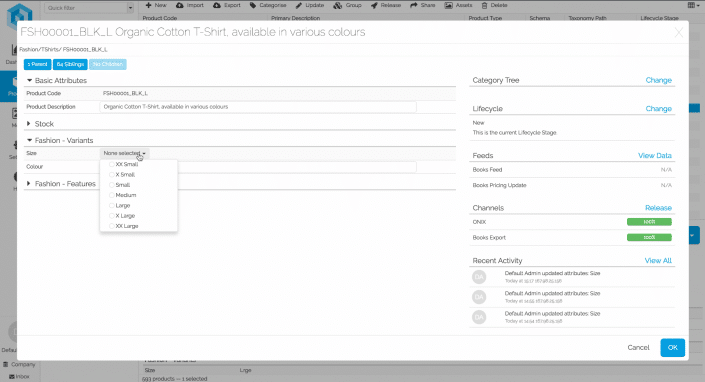Expand the Stock section
Image resolution: width=705 pixels, height=382 pixels.
pyautogui.click(x=29, y=124)
